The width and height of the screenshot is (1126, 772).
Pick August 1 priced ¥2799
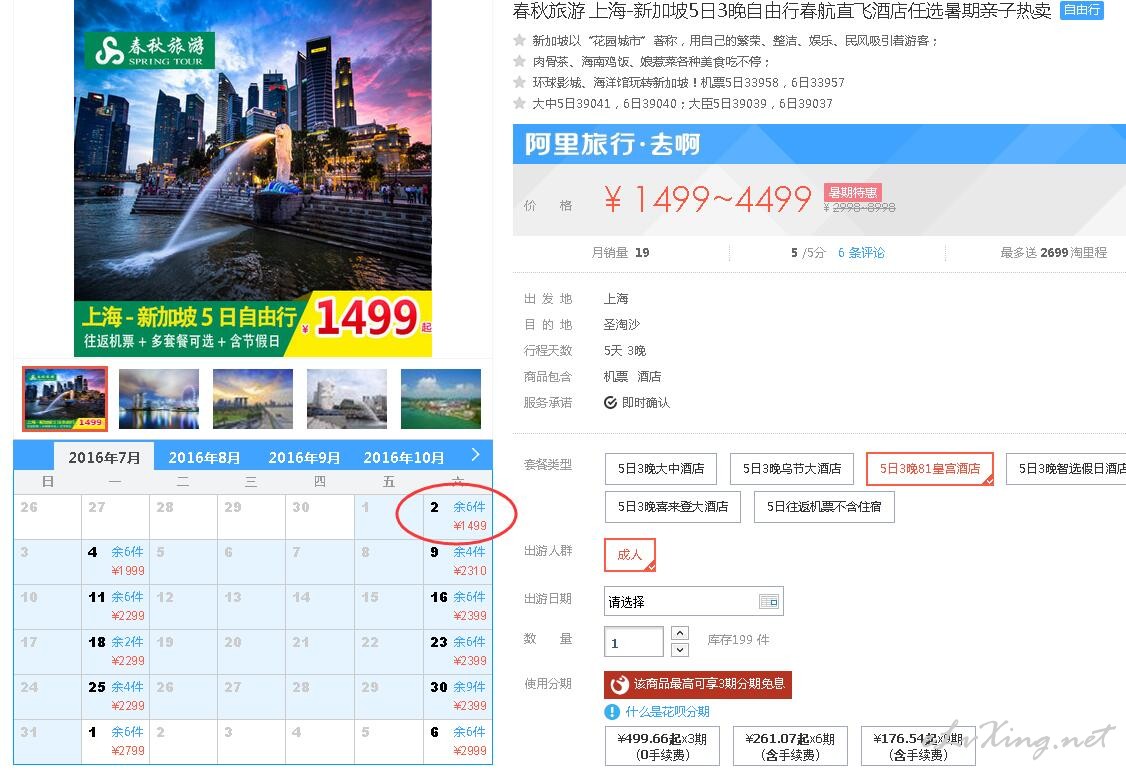click(x=115, y=741)
